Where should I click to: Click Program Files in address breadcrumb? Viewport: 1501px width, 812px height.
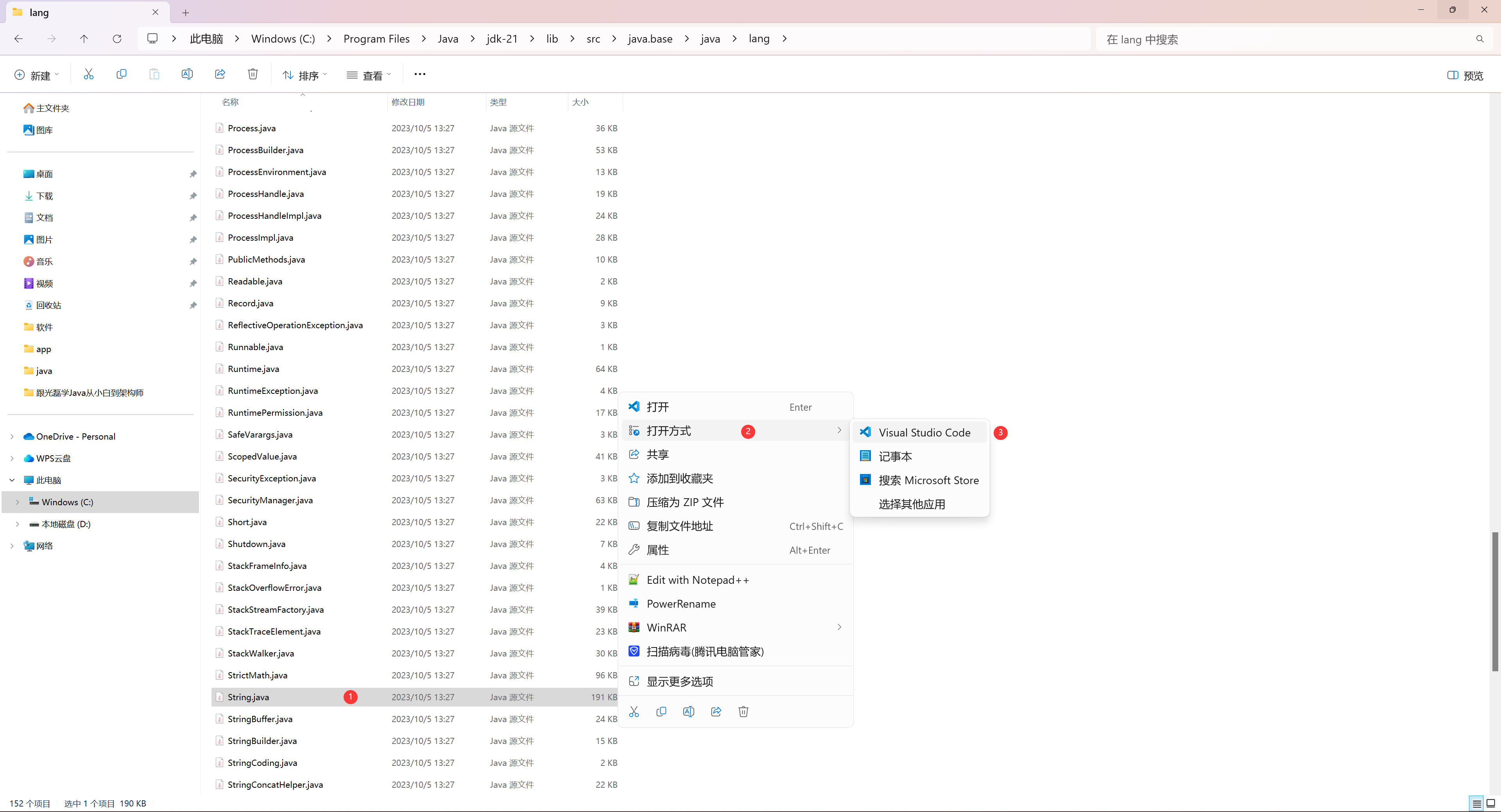[x=376, y=39]
